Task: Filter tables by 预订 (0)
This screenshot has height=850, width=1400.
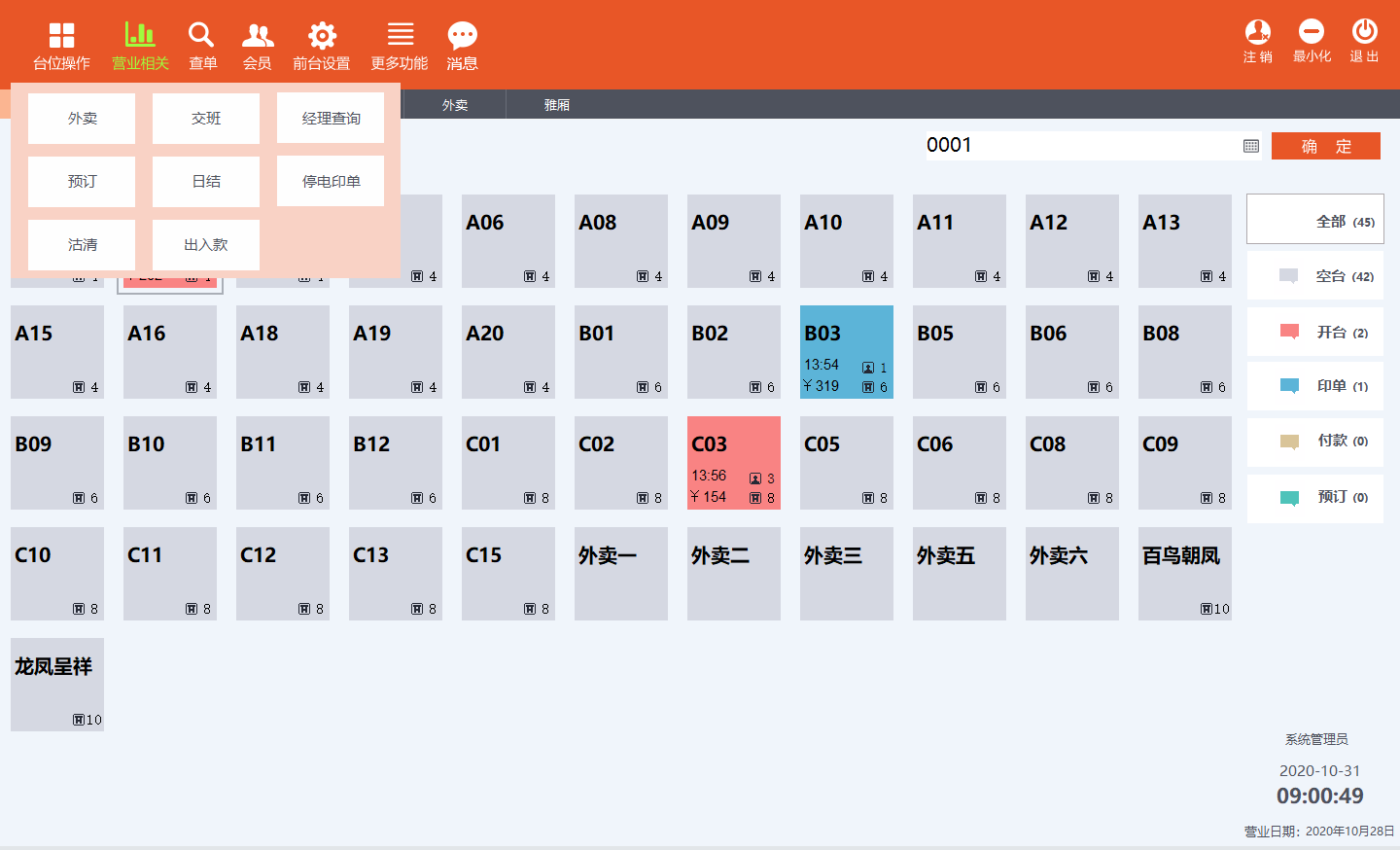Action: coord(1315,498)
